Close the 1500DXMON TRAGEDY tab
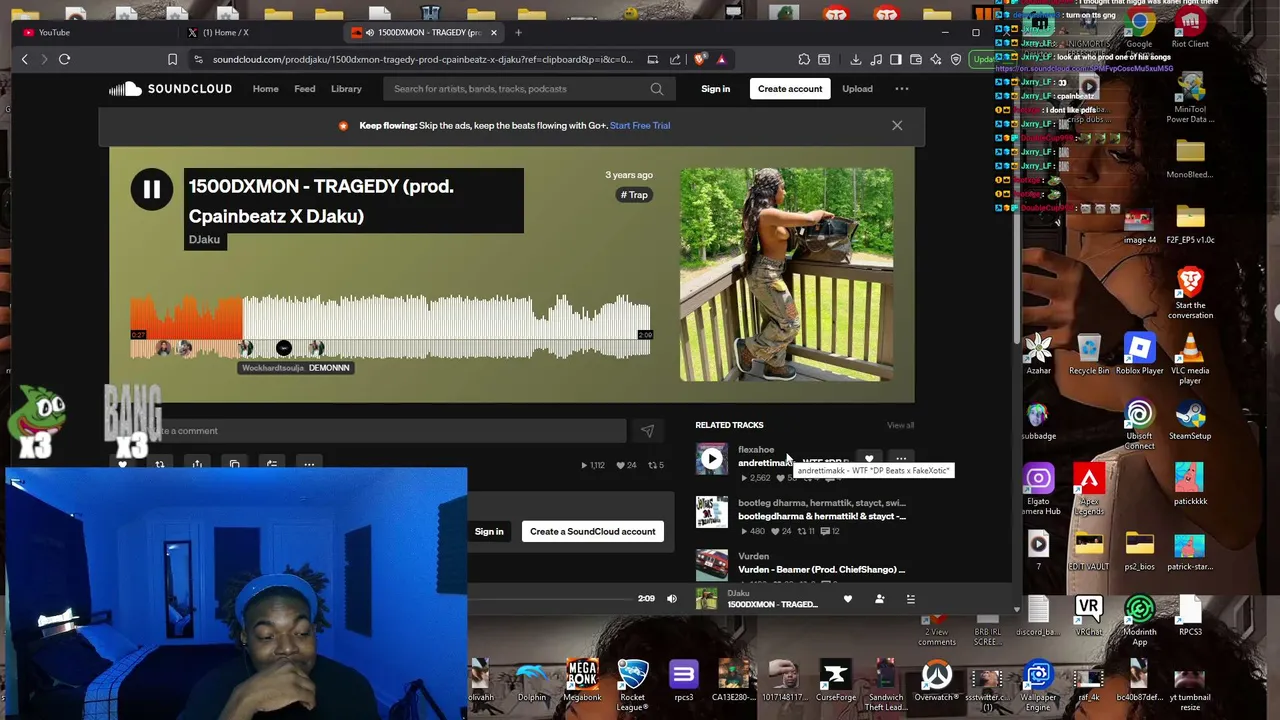The image size is (1280, 720). pyautogui.click(x=493, y=33)
